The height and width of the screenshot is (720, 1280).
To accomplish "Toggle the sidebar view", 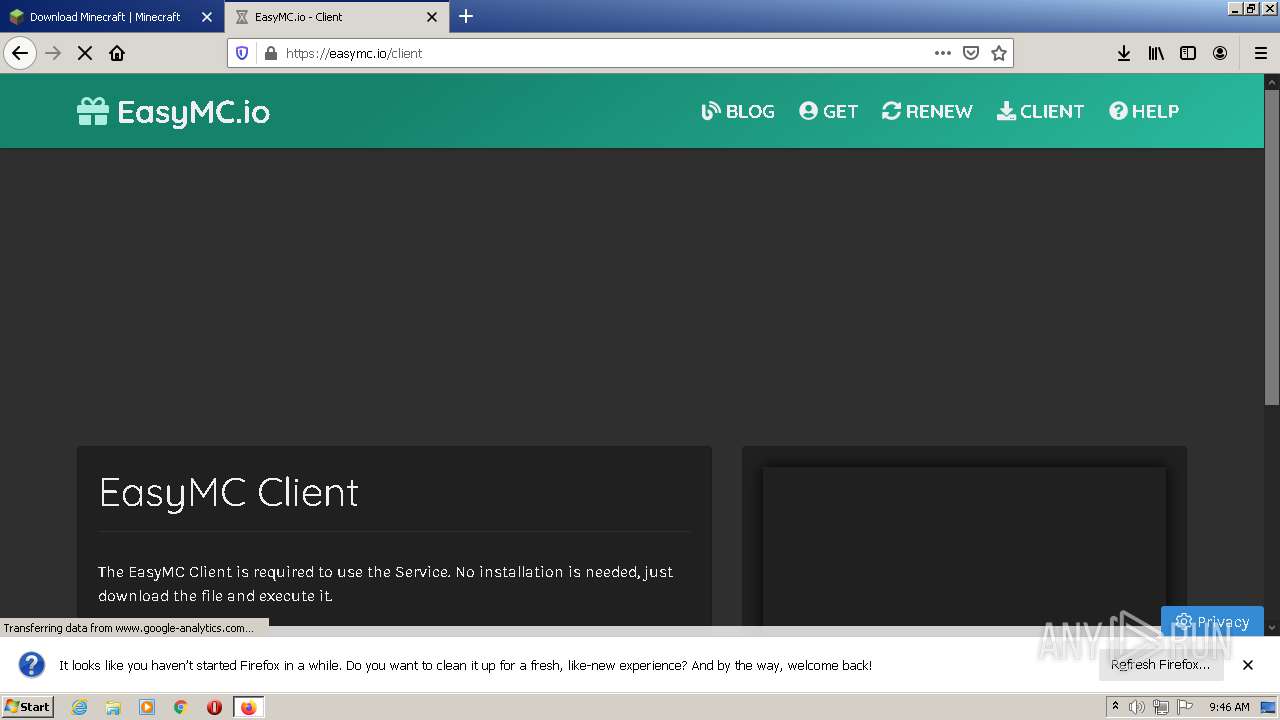I will pyautogui.click(x=1188, y=53).
